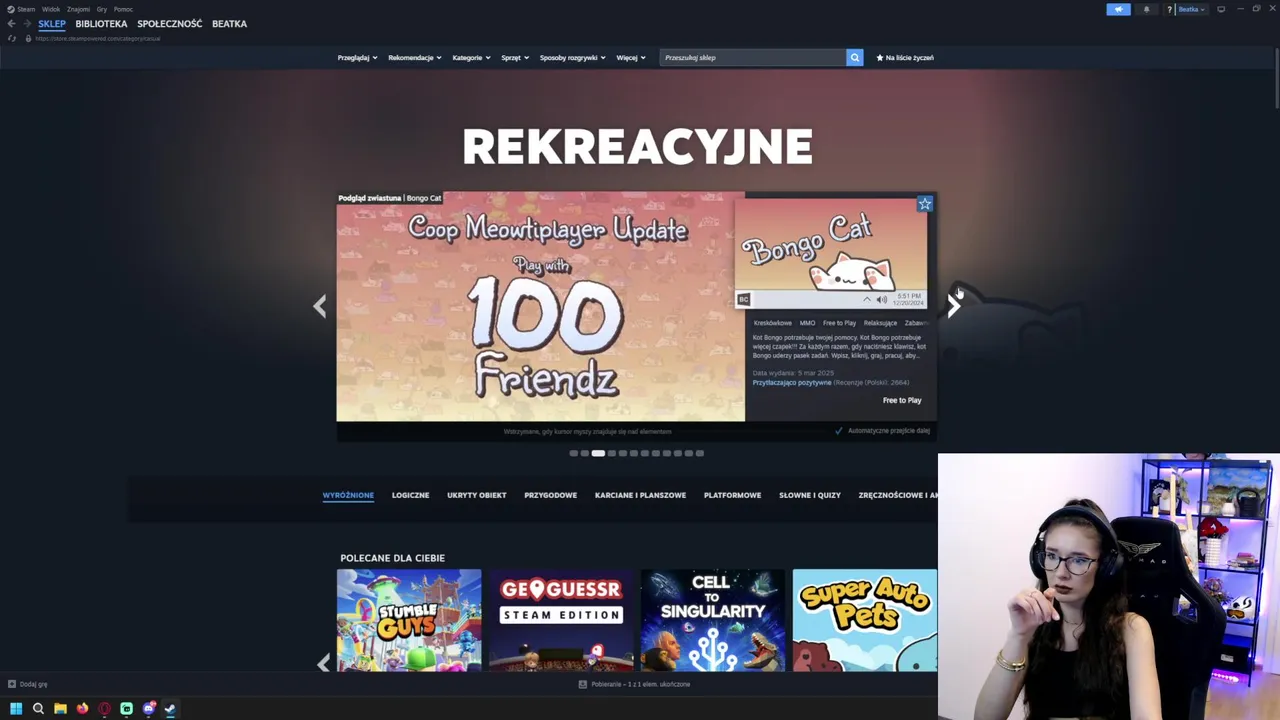Show next featured game in carousel

[x=953, y=306]
